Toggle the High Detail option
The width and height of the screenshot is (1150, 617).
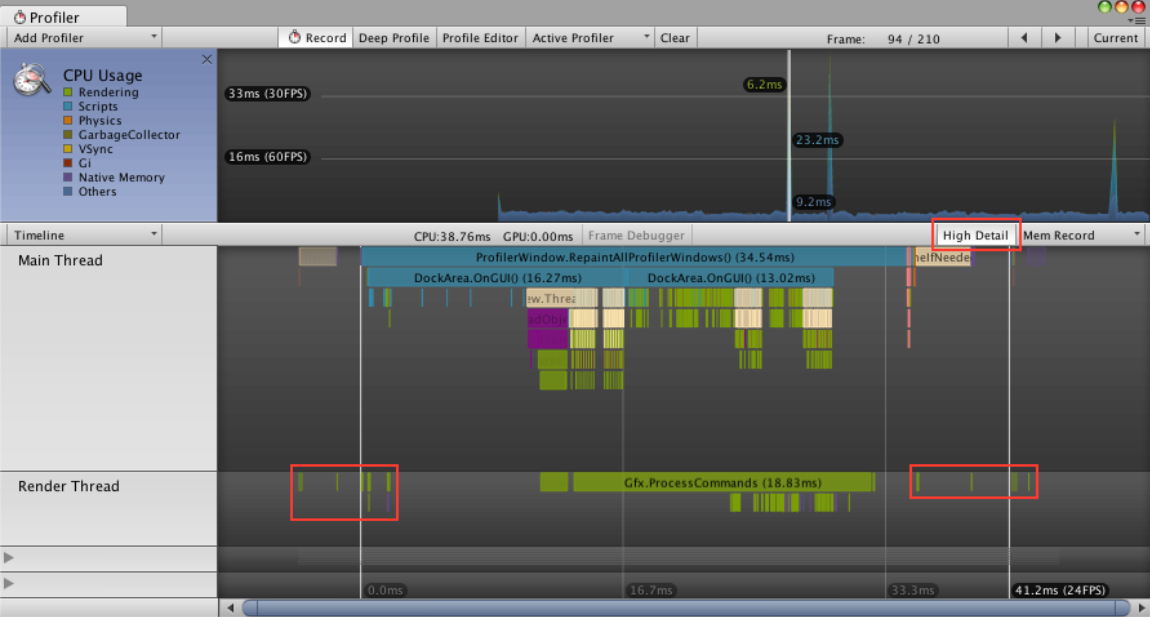(x=975, y=235)
